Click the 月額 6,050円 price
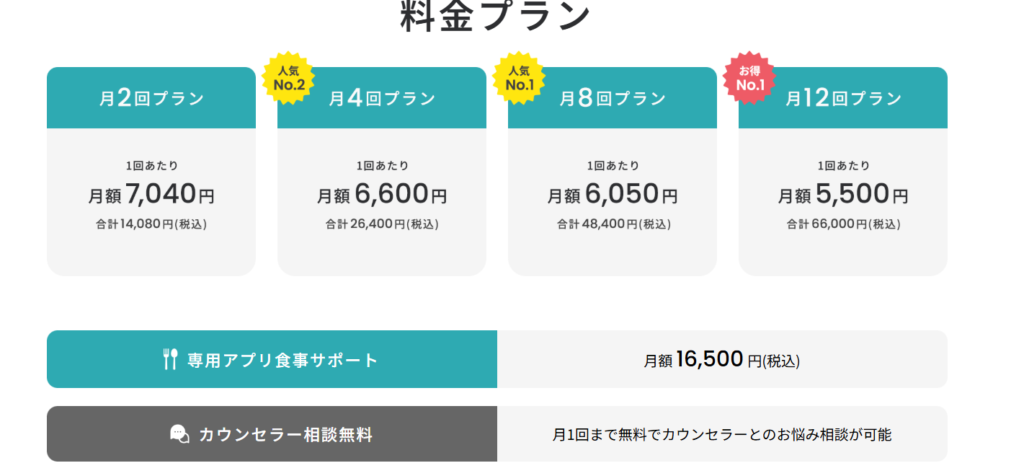Screen dimensions: 1024x476 point(612,194)
